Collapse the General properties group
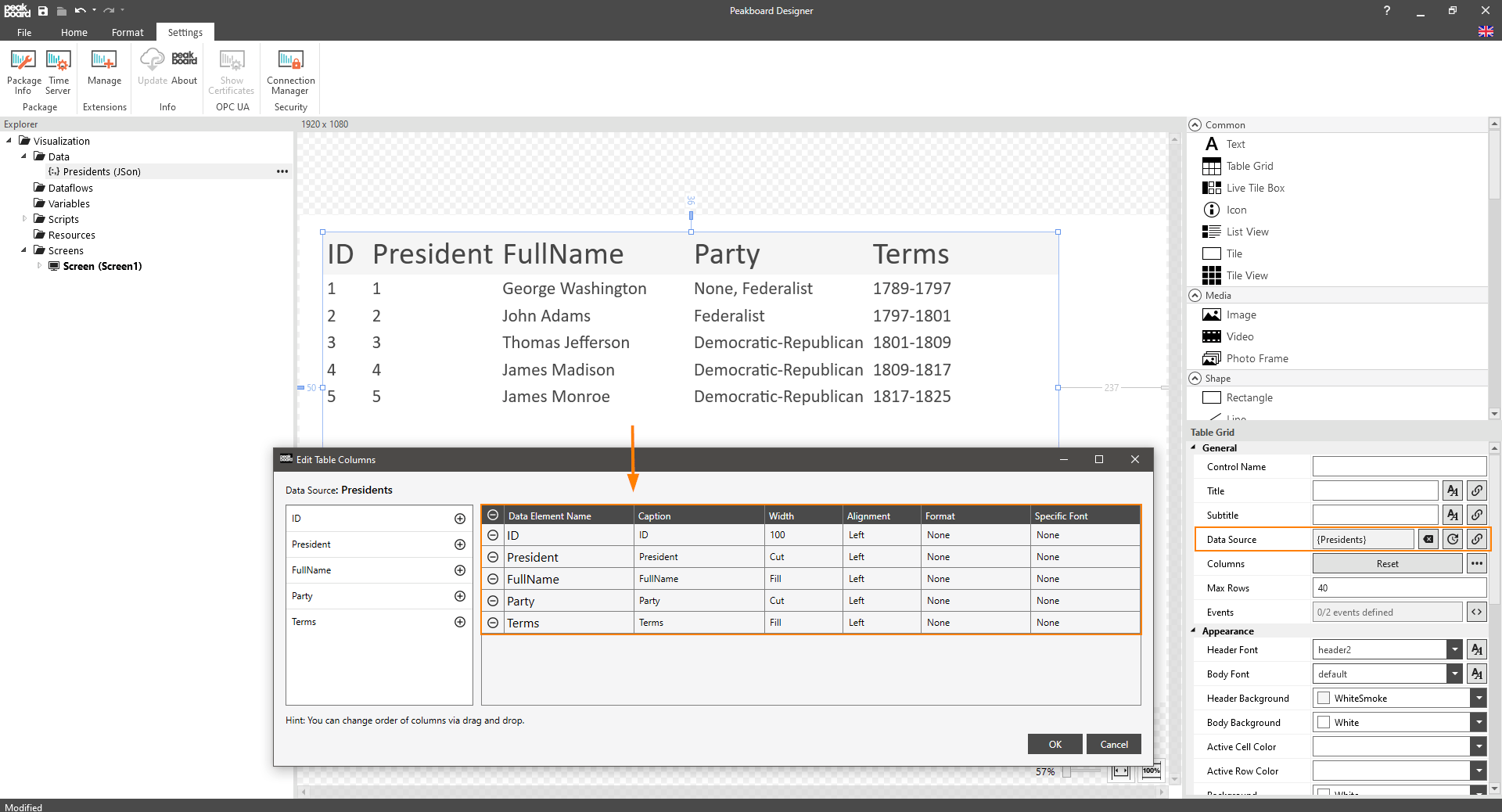The image size is (1502, 812). (1194, 448)
